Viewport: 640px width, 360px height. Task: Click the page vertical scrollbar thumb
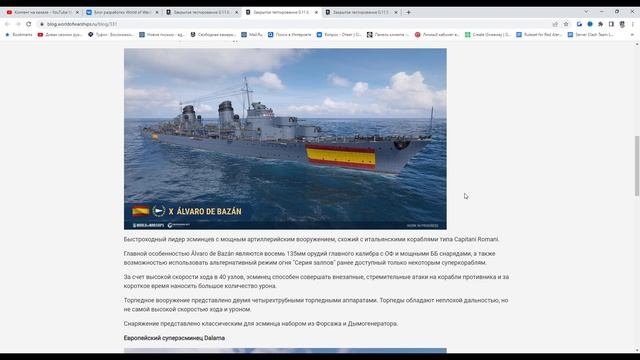637,166
